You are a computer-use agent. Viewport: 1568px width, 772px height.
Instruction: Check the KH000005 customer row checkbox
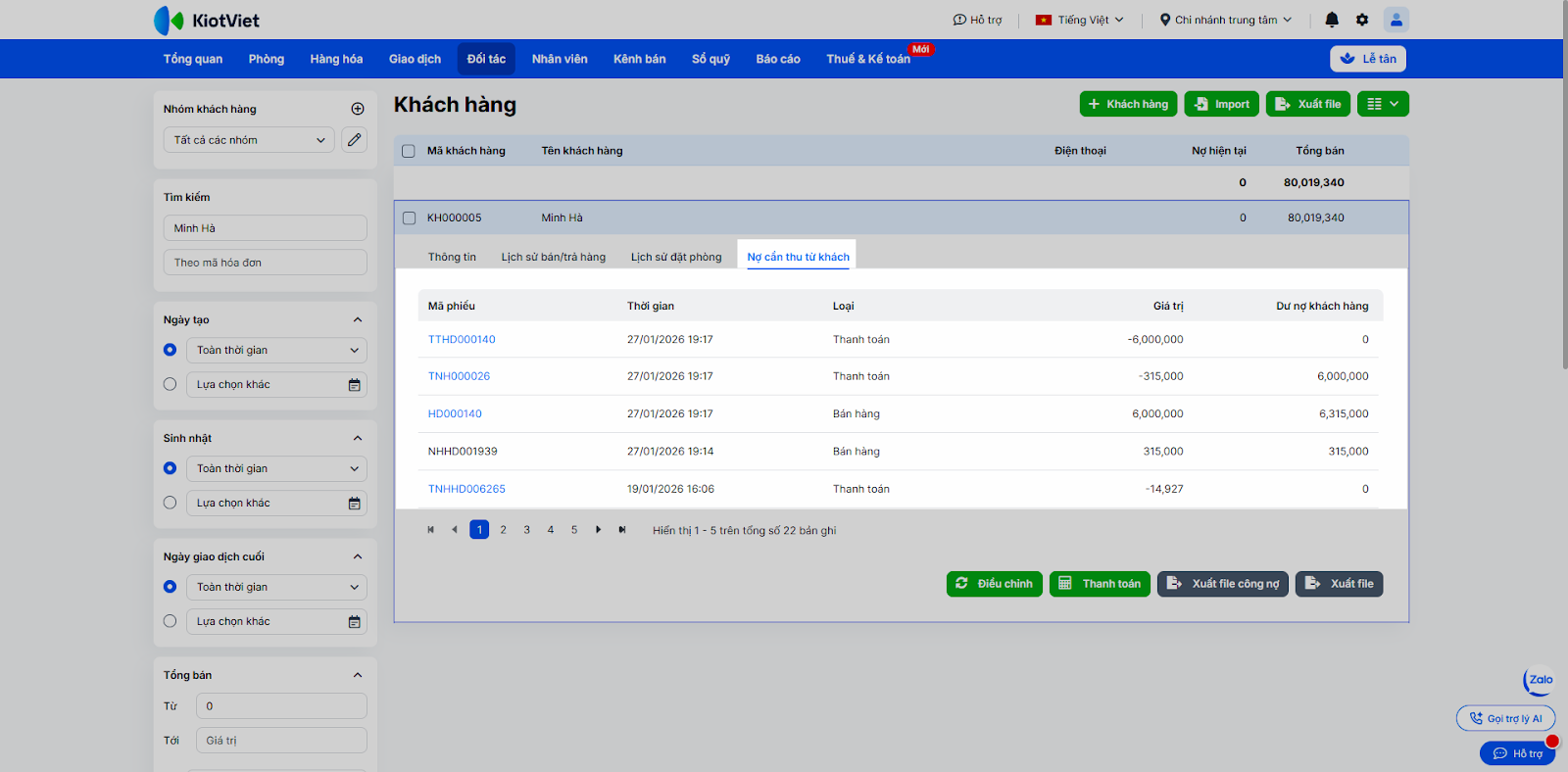coord(409,218)
